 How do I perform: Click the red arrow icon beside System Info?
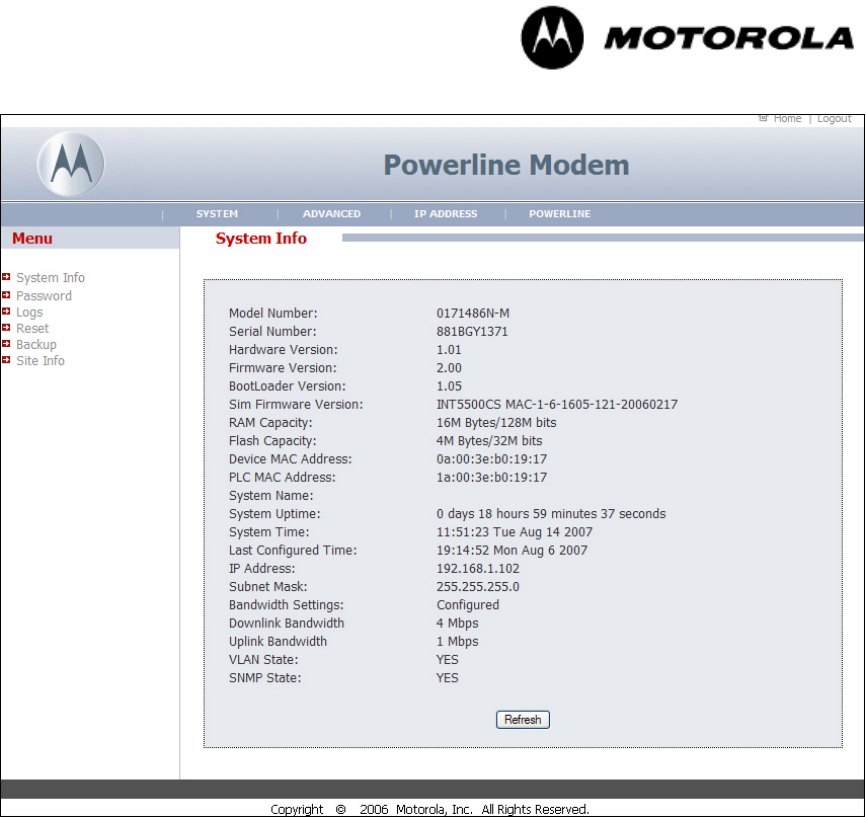(x=6, y=277)
